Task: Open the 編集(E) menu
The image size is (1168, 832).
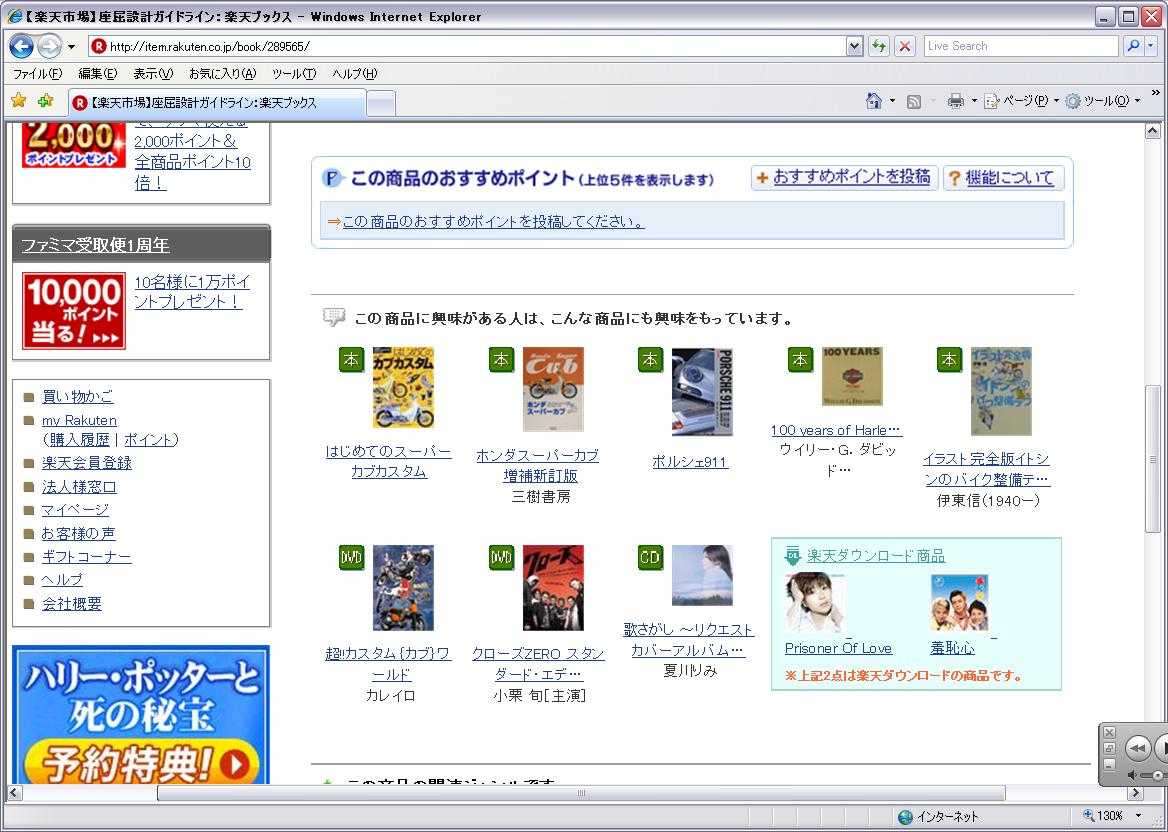Action: point(98,73)
